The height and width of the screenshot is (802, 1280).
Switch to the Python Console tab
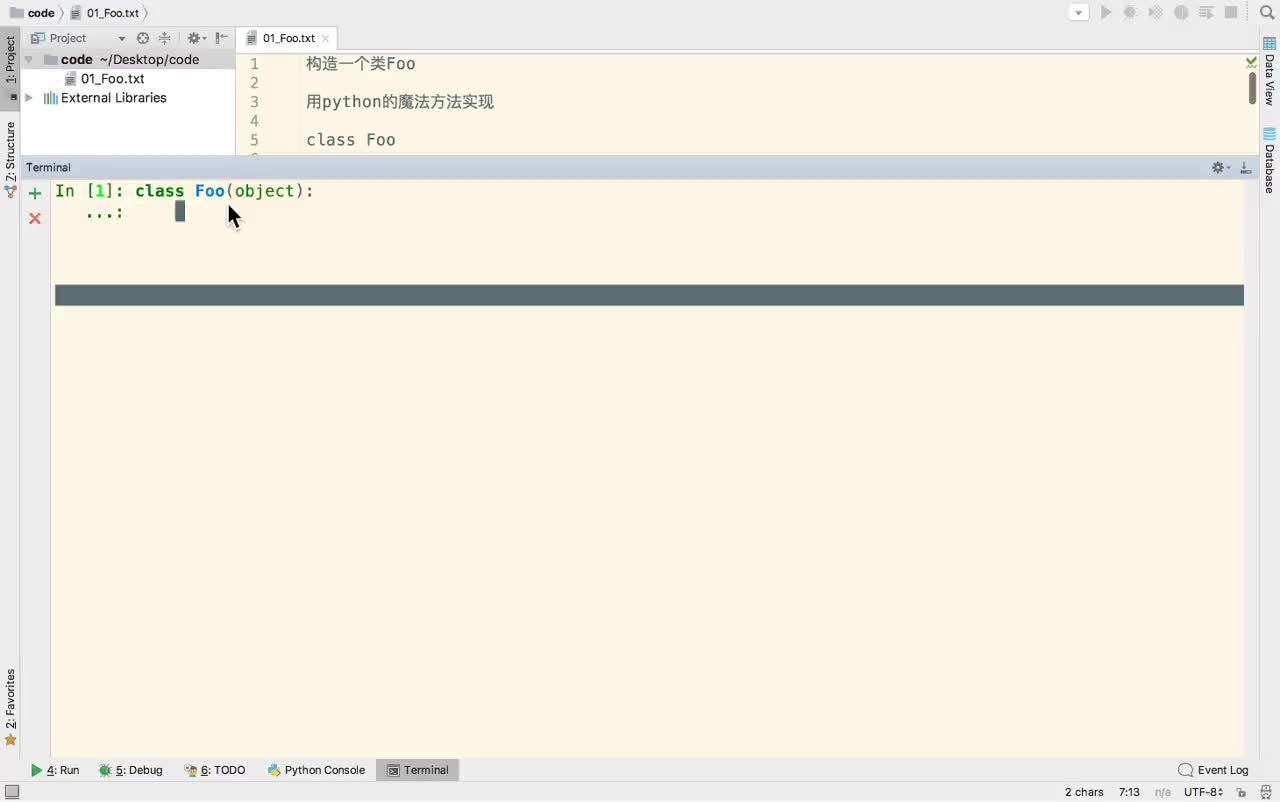tap(324, 770)
